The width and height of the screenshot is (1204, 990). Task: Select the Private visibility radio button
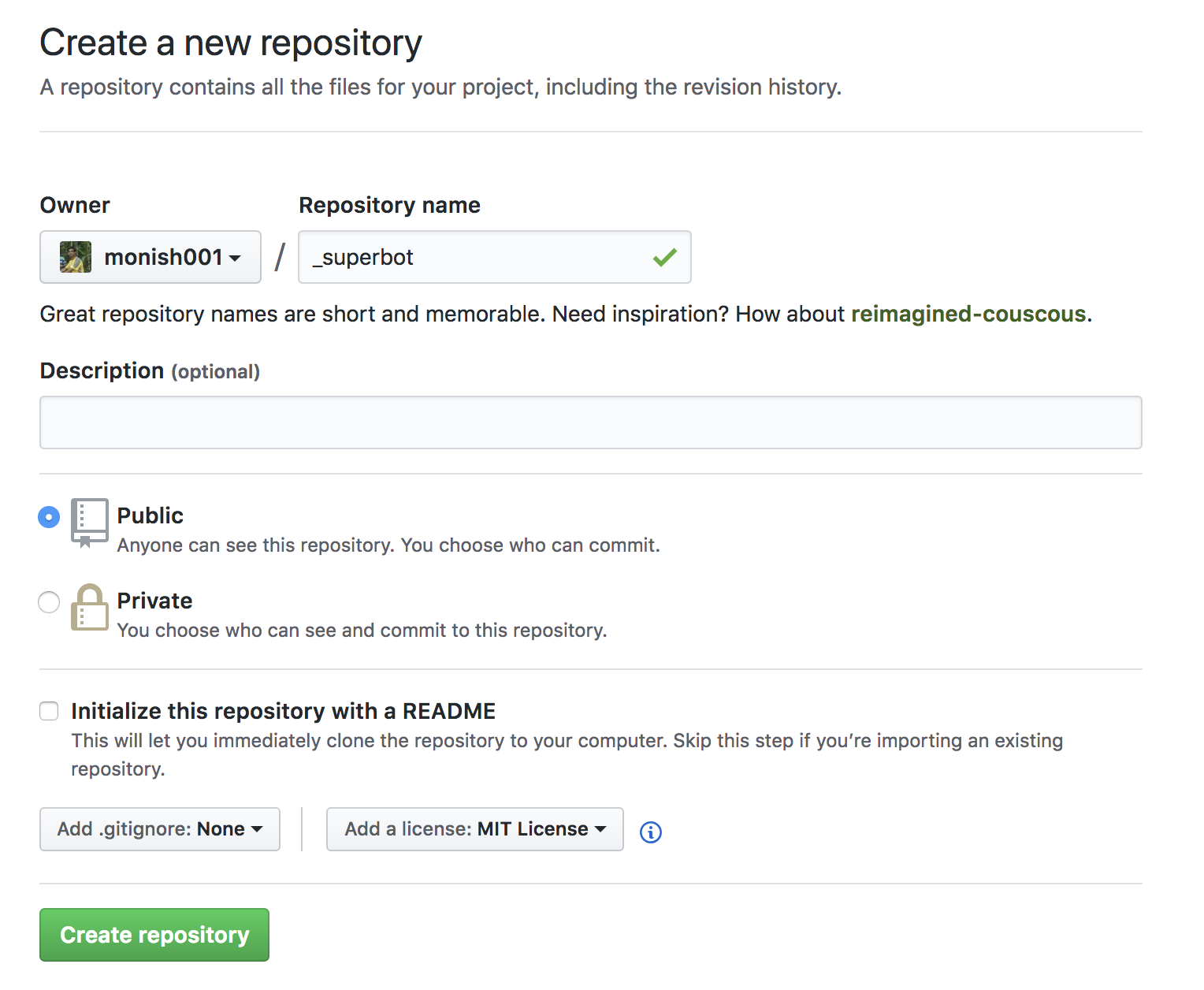tap(48, 601)
